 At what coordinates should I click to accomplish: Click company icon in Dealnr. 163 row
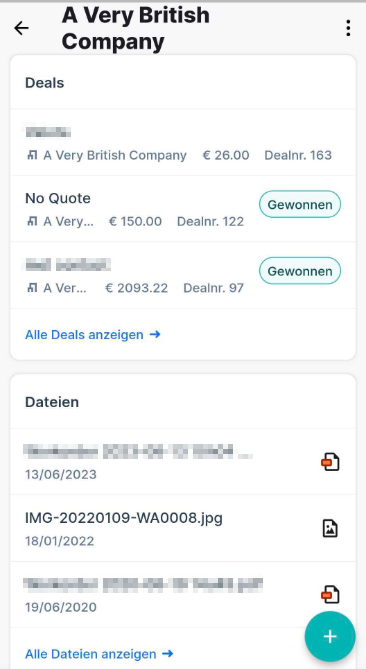[x=32, y=155]
